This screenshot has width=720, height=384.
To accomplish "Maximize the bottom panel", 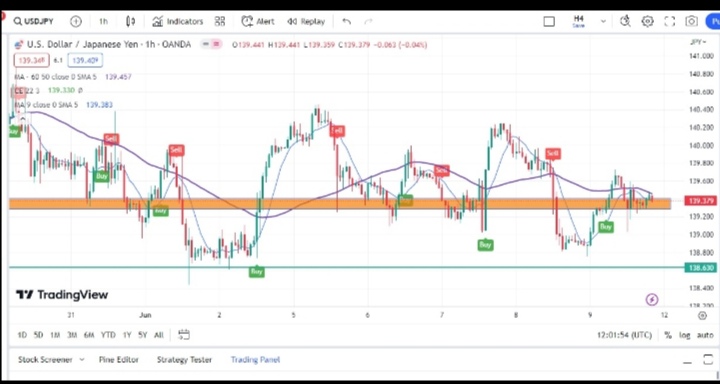I will (709, 359).
